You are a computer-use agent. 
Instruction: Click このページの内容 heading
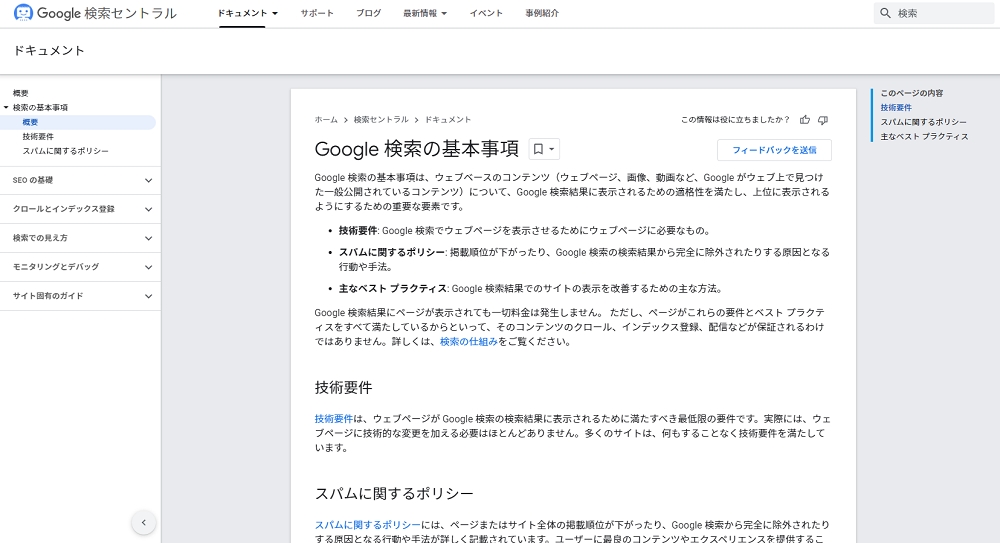[912, 93]
